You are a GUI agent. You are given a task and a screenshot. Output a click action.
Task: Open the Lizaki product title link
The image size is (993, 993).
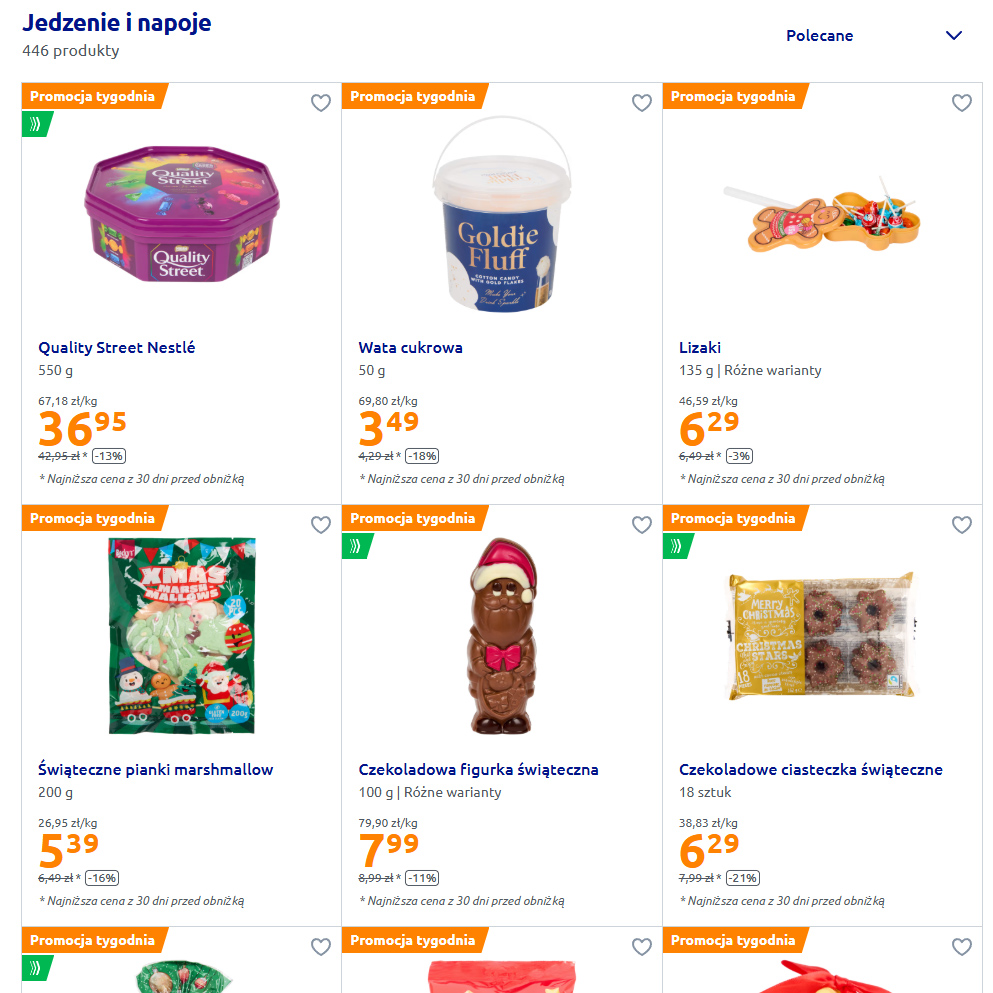pos(700,348)
